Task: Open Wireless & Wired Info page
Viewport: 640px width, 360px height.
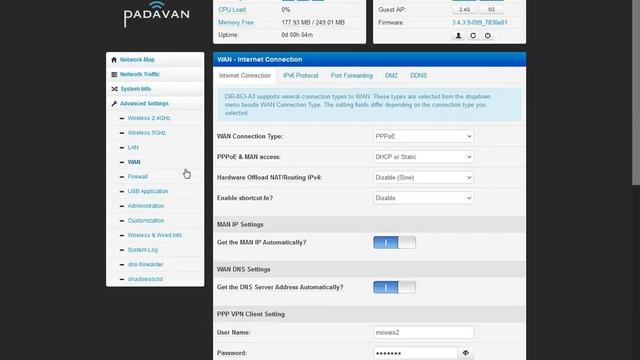Action: (x=155, y=235)
